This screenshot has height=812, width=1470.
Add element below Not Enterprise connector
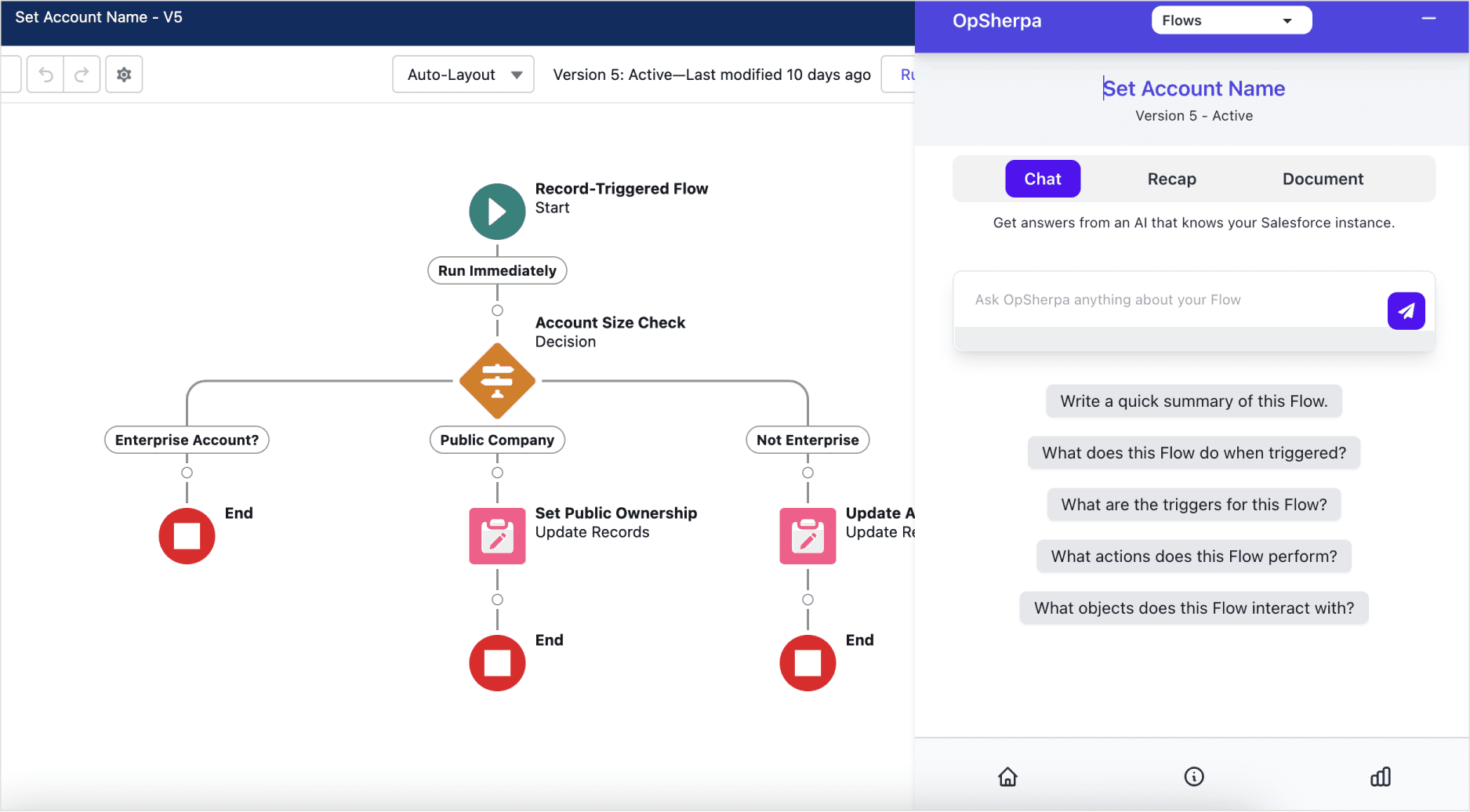click(808, 473)
